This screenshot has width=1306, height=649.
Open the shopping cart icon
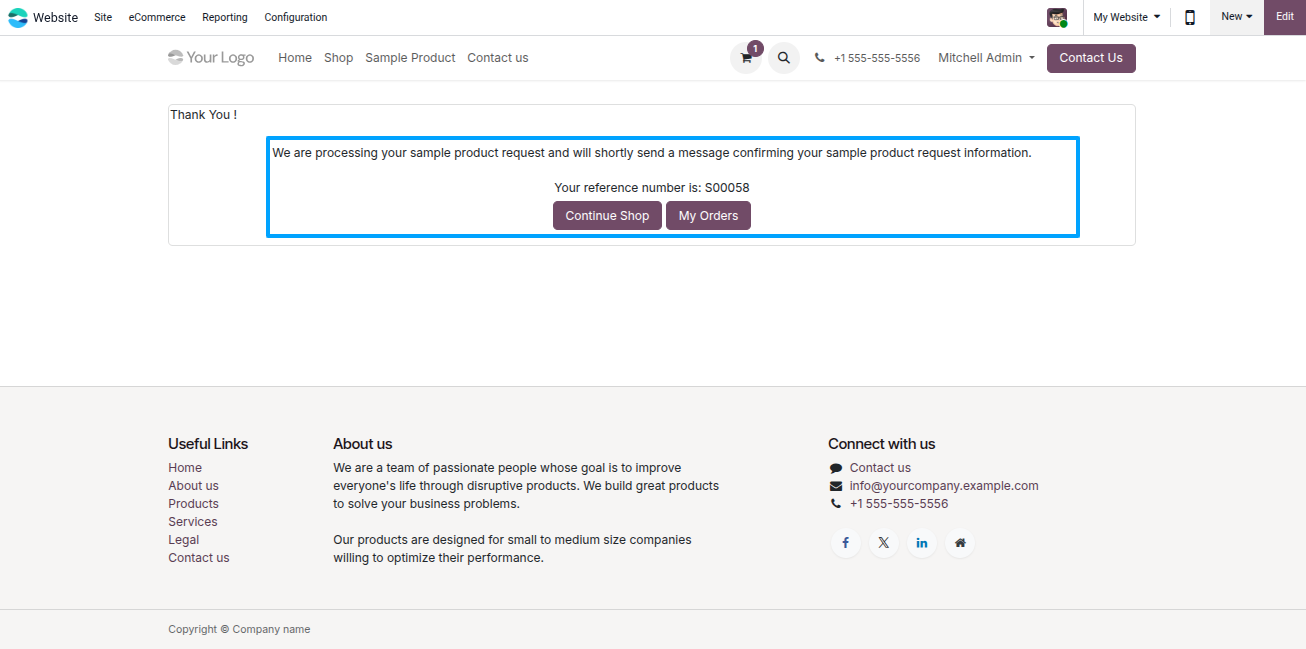(746, 58)
